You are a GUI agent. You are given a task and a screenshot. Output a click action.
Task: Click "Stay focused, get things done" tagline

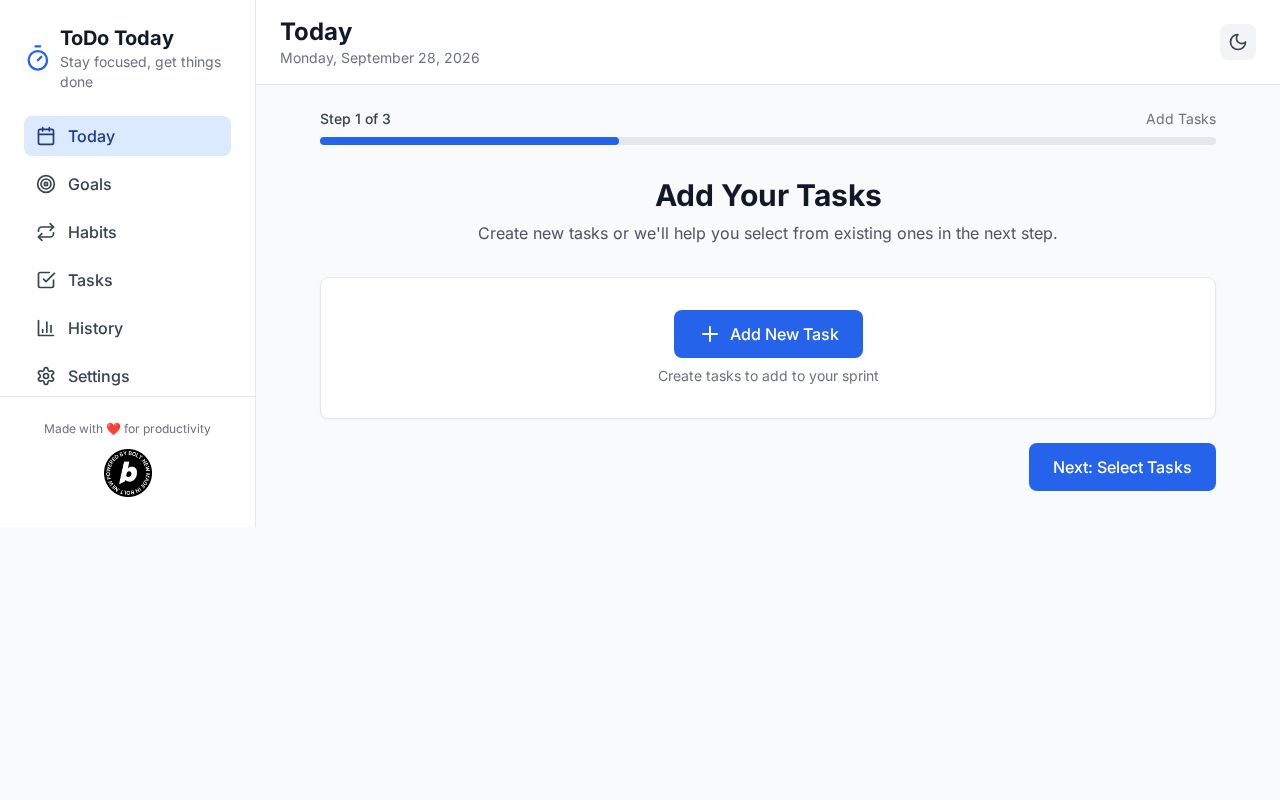[141, 72]
